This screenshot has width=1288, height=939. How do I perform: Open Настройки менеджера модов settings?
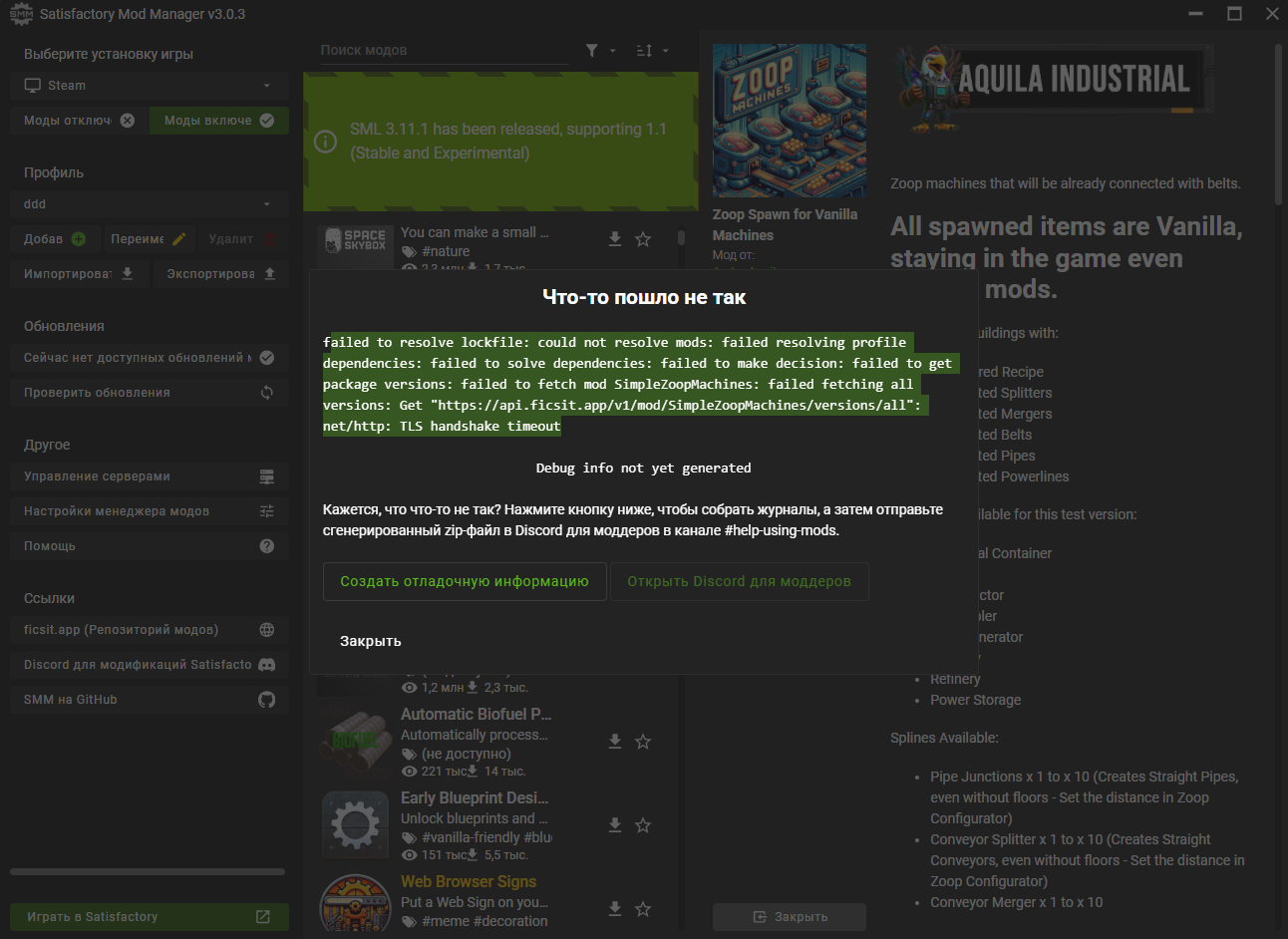click(x=150, y=511)
